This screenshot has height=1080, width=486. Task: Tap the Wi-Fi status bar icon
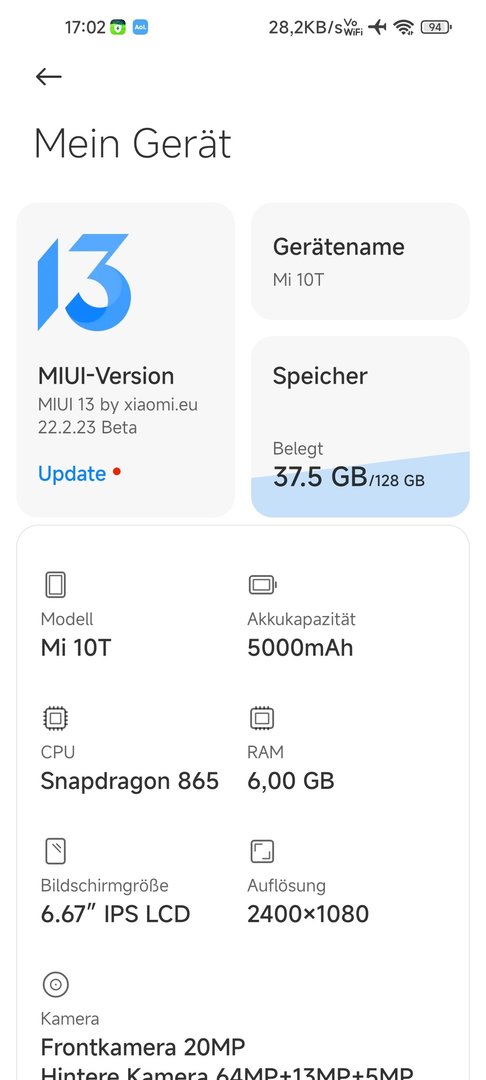click(403, 28)
